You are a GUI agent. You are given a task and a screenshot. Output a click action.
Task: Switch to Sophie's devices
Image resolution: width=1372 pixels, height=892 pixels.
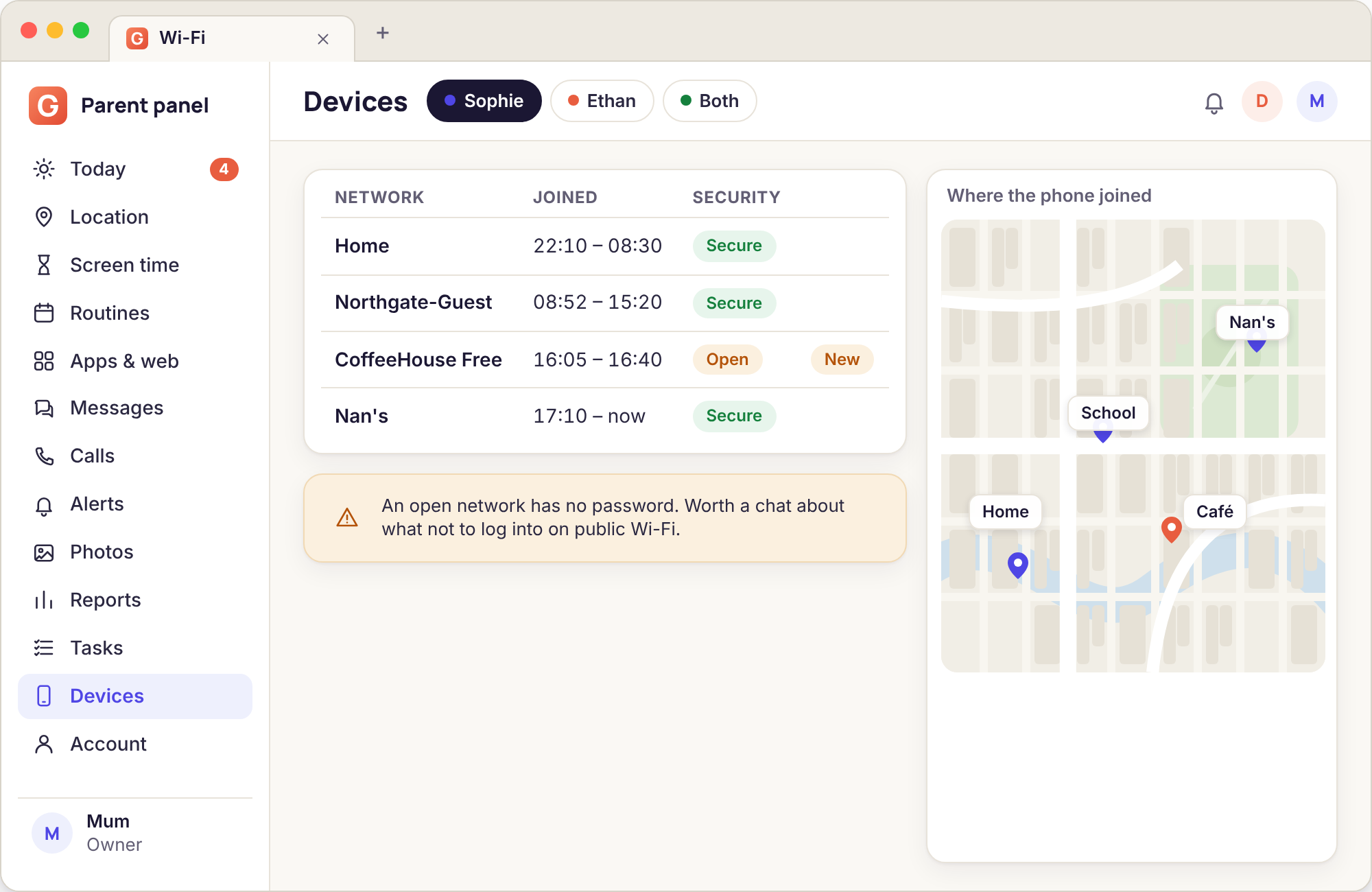tap(484, 101)
